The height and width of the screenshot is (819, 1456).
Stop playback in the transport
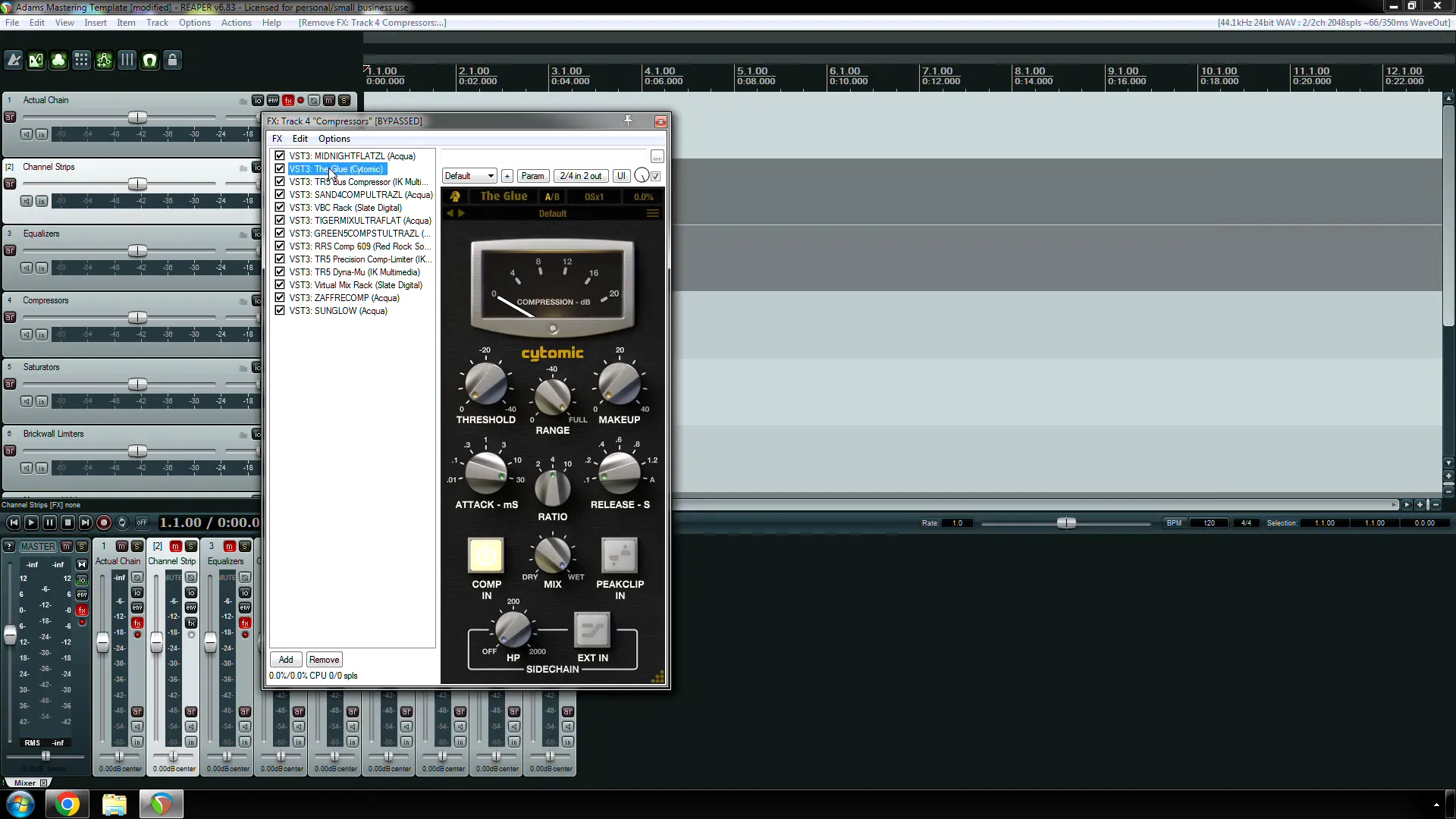pyautogui.click(x=67, y=522)
